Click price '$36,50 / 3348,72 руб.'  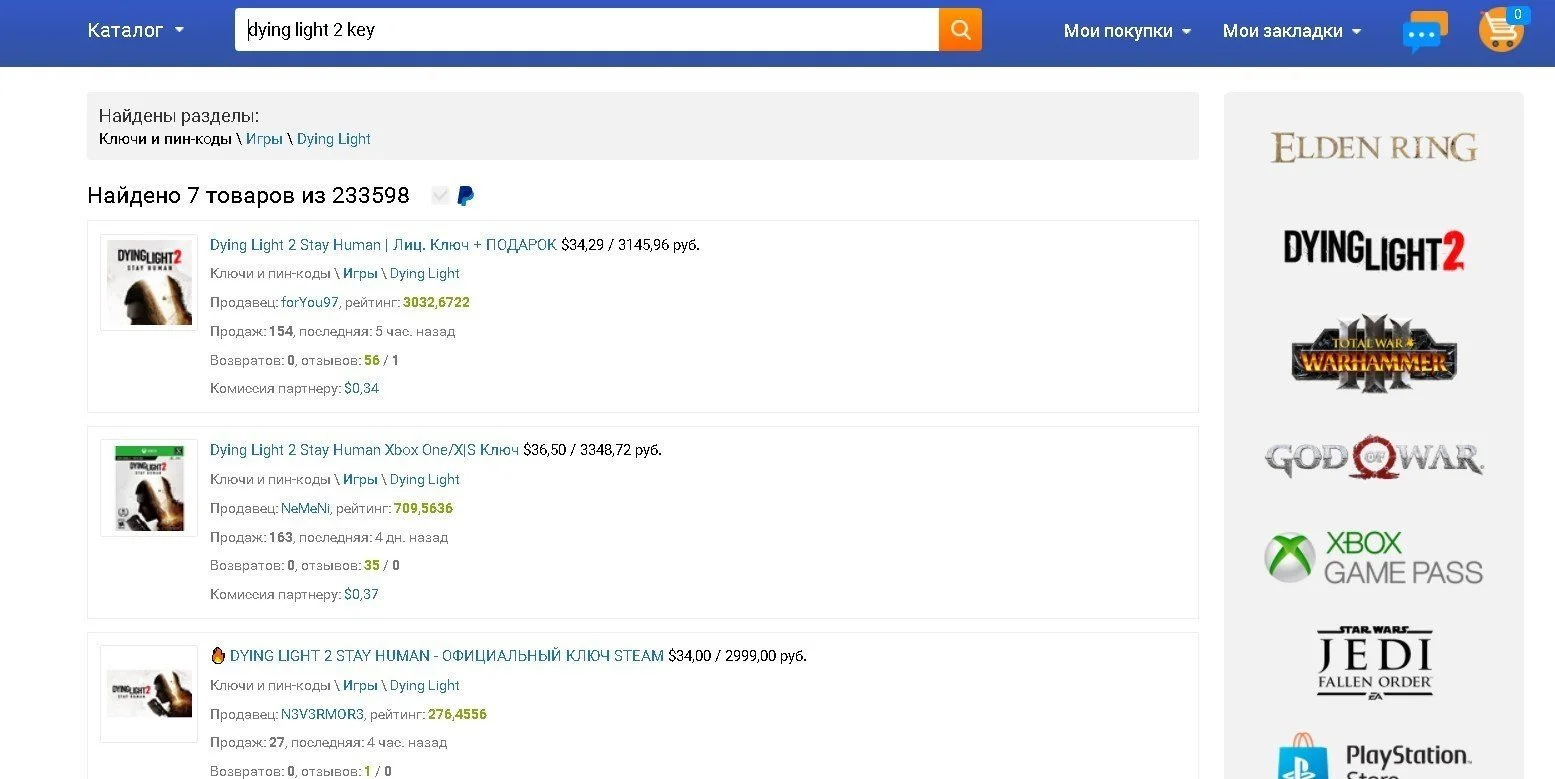click(x=592, y=450)
